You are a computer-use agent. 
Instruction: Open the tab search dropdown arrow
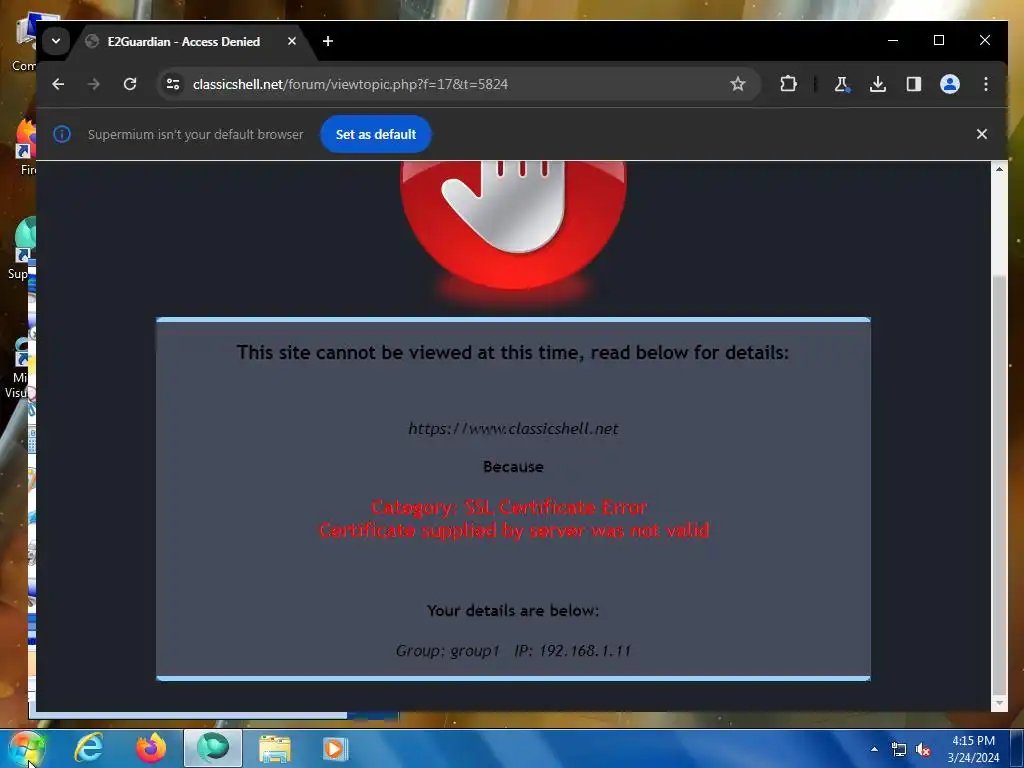coord(56,41)
